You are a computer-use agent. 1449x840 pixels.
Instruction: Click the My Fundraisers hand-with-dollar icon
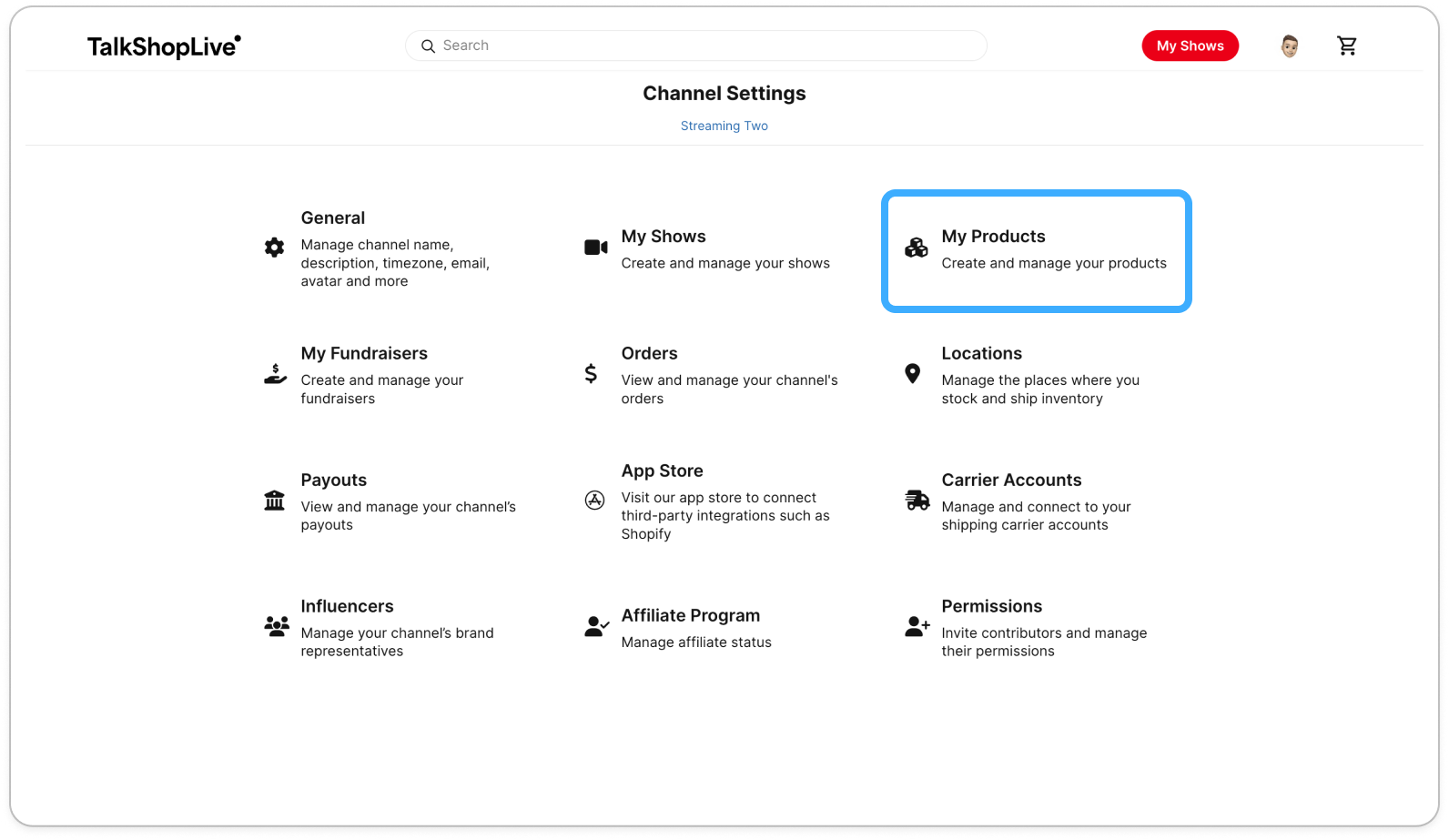275,374
